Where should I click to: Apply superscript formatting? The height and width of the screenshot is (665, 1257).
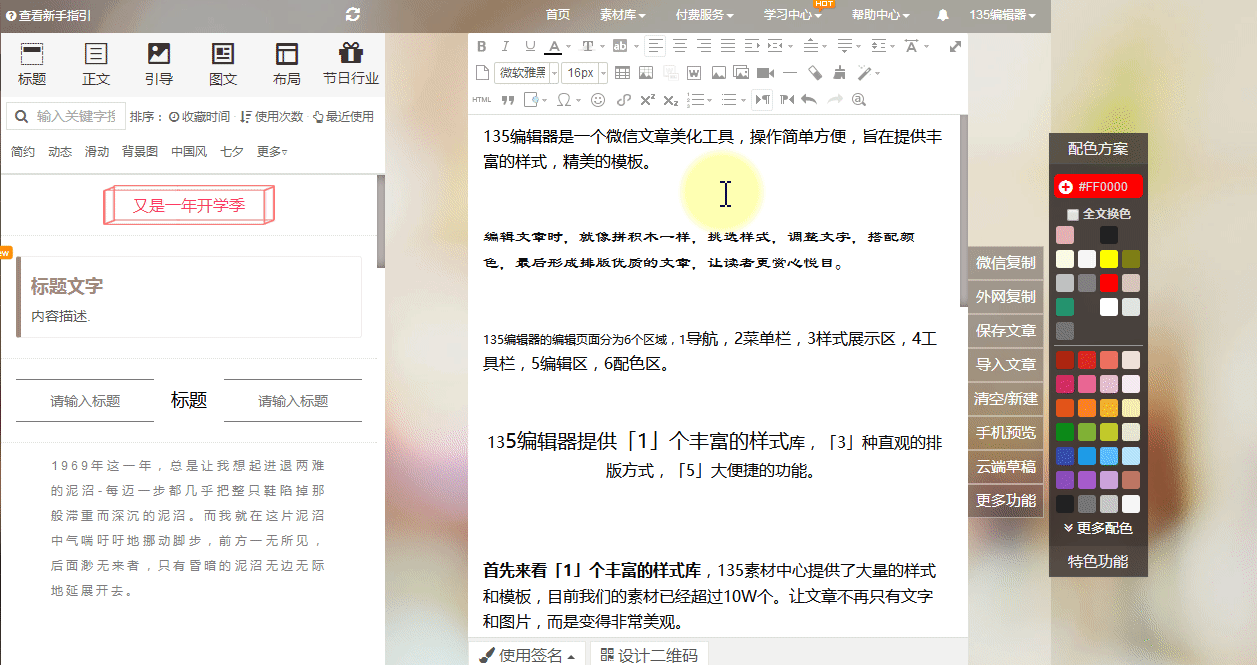click(x=648, y=99)
